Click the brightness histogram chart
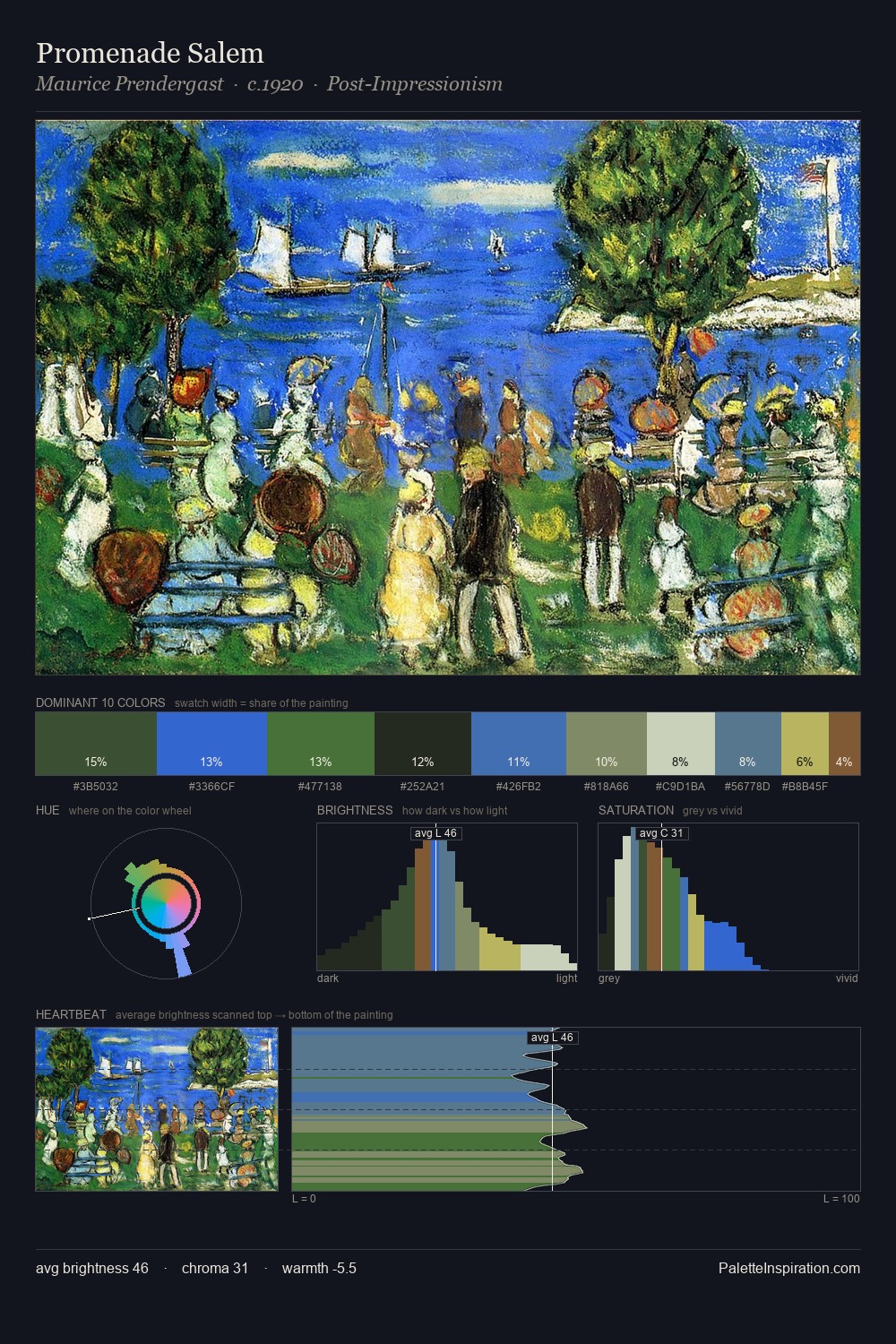The image size is (896, 1344). click(447, 897)
